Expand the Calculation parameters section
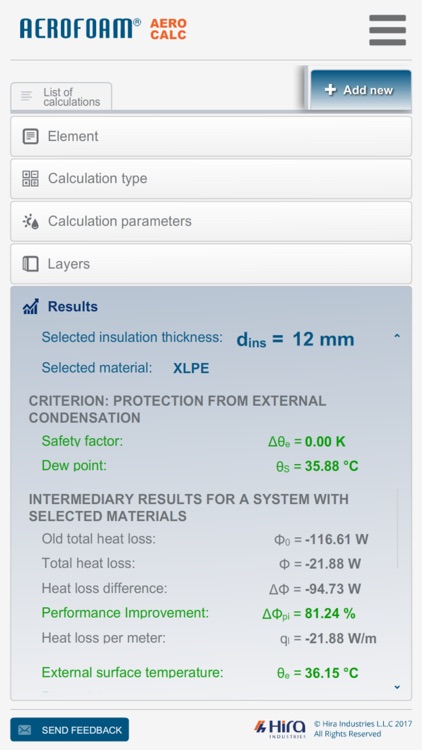The width and height of the screenshot is (422, 750). (211, 221)
